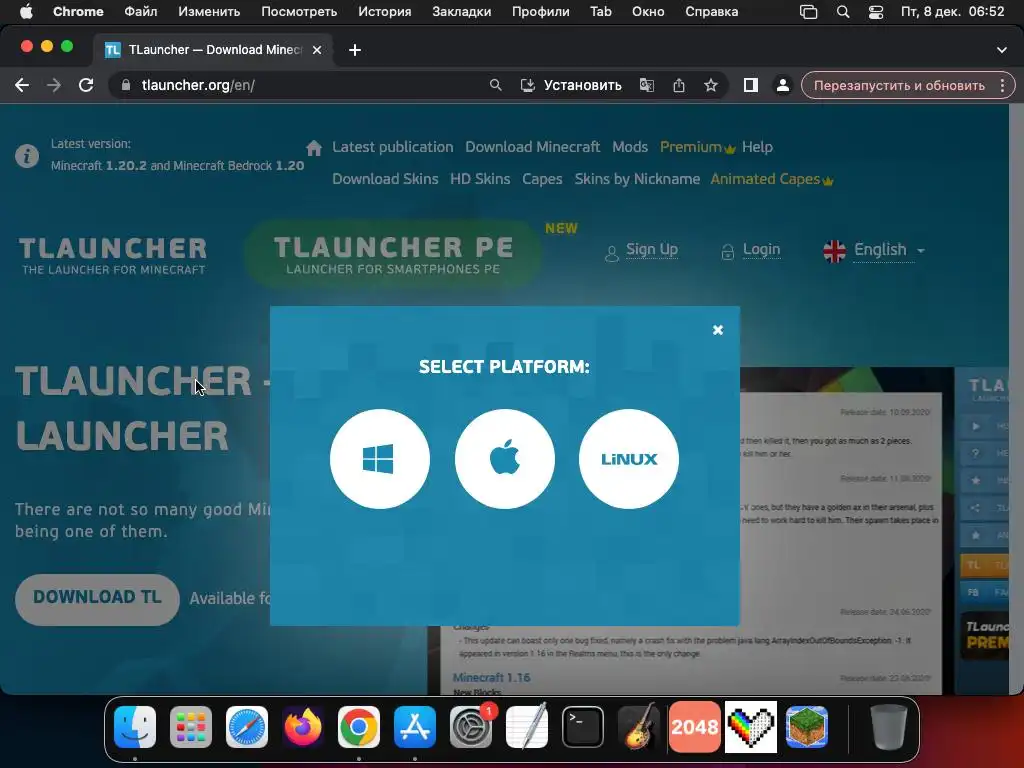The height and width of the screenshot is (768, 1024).
Task: Click the Spotlight search icon in menu bar
Action: 843,12
